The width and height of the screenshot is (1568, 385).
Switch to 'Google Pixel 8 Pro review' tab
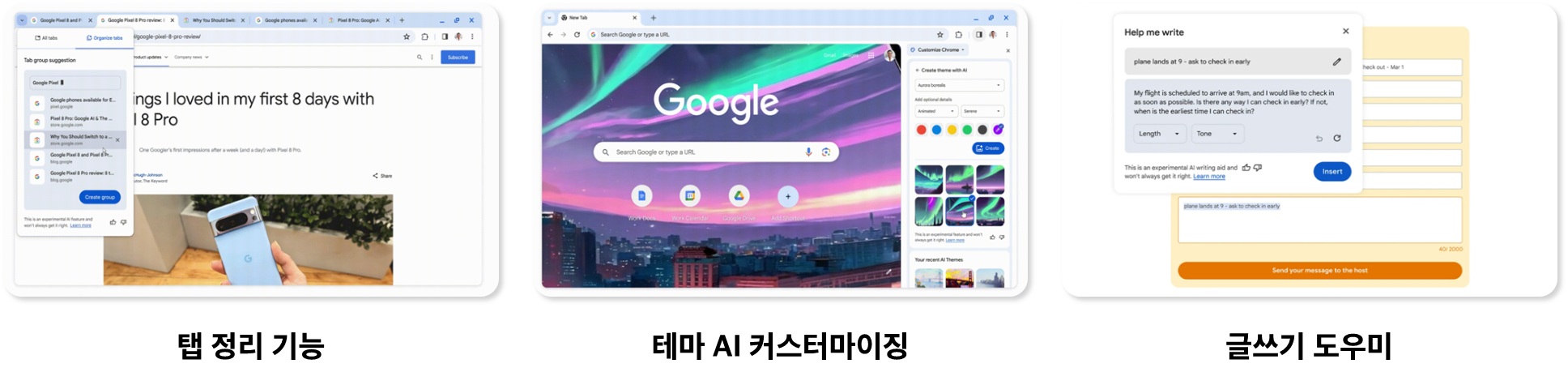pyautogui.click(x=137, y=20)
